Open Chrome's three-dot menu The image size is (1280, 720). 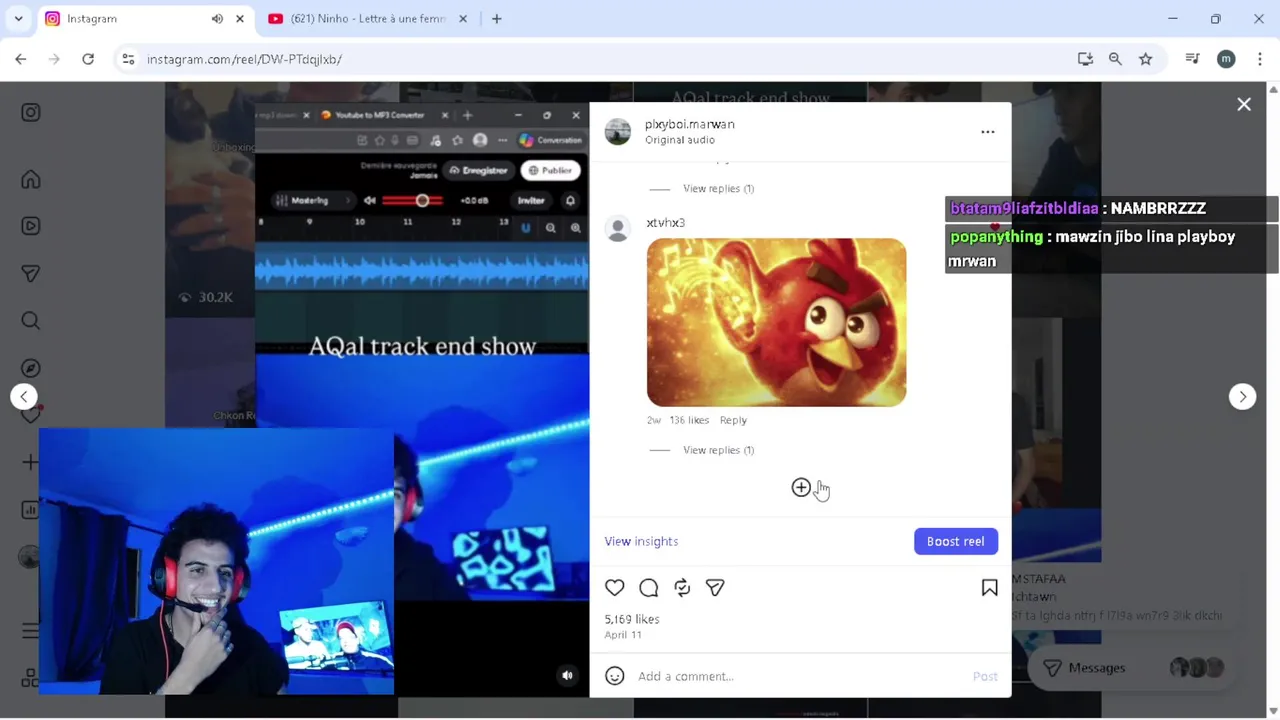(x=1260, y=59)
